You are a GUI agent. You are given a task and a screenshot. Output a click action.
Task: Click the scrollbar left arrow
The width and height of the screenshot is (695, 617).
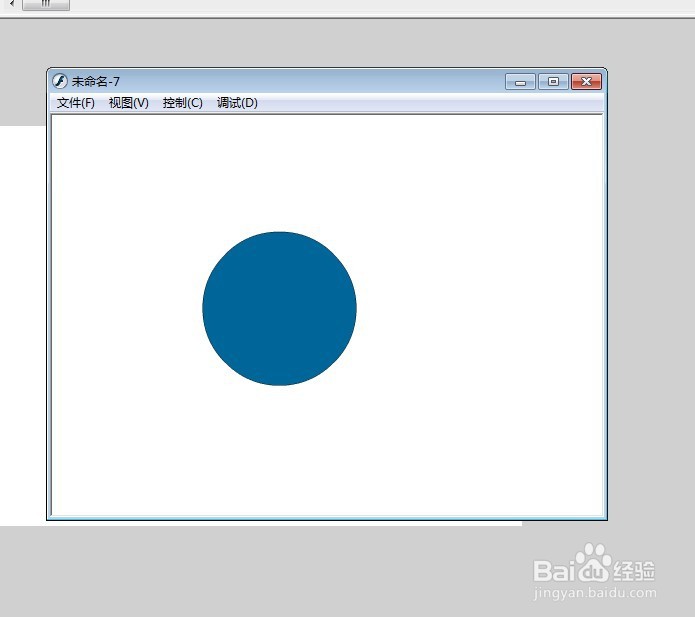(x=11, y=4)
